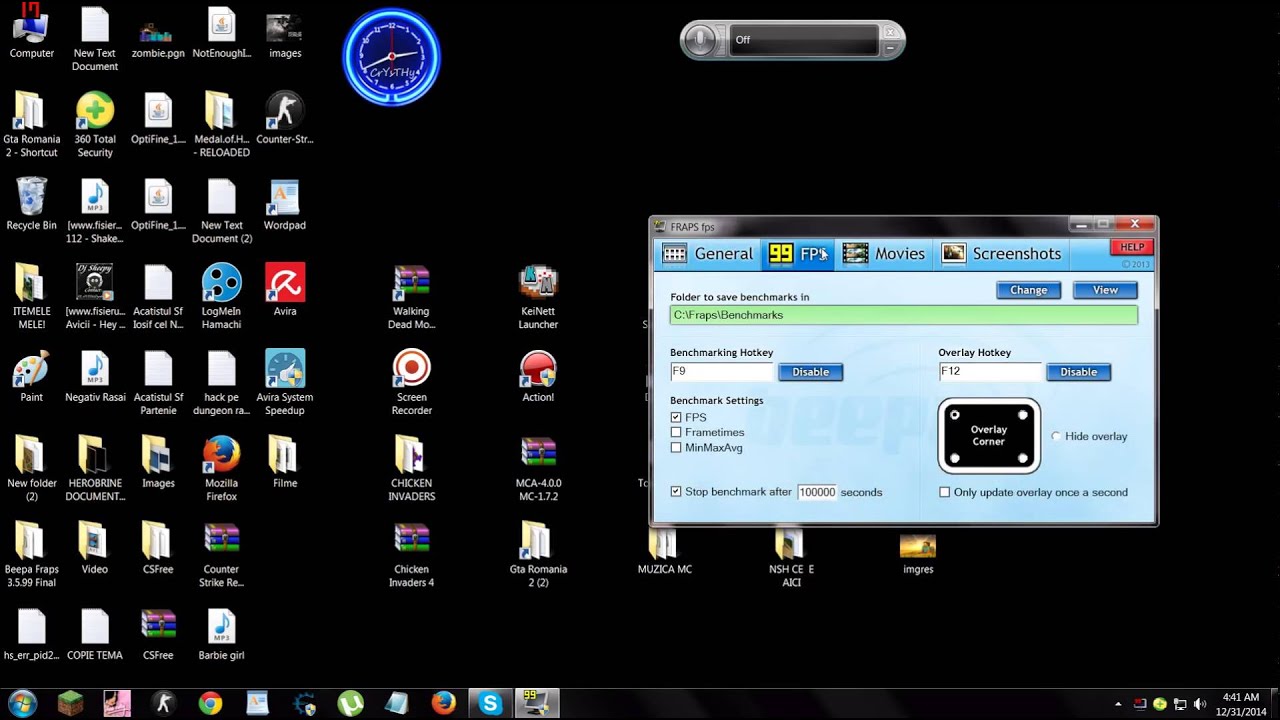Select the Recycle Bin icon
Image resolution: width=1280 pixels, height=720 pixels.
click(x=32, y=205)
